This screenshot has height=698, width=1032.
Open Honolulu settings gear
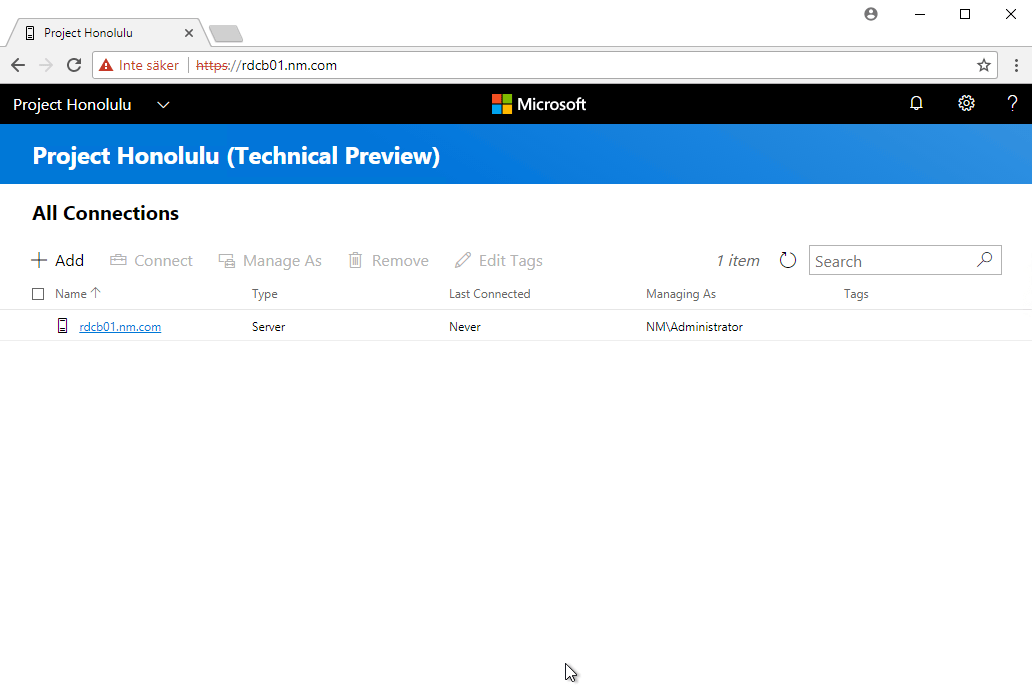(x=966, y=103)
